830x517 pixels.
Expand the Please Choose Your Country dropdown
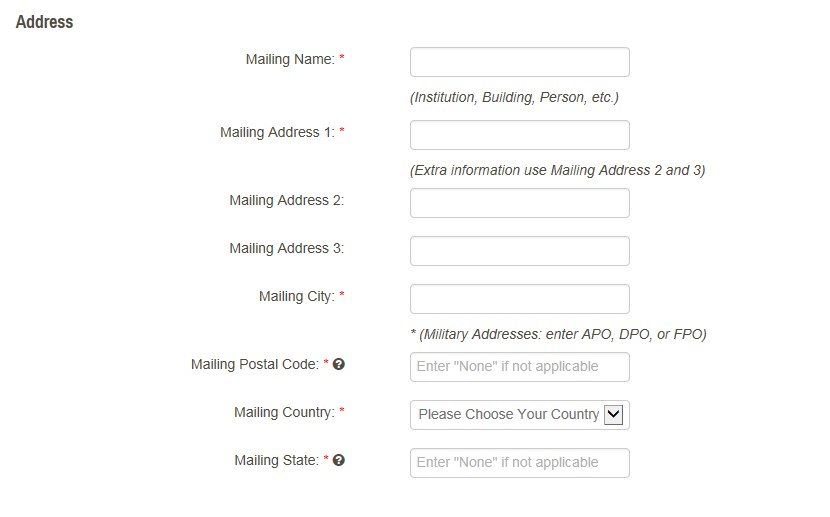[x=519, y=414]
